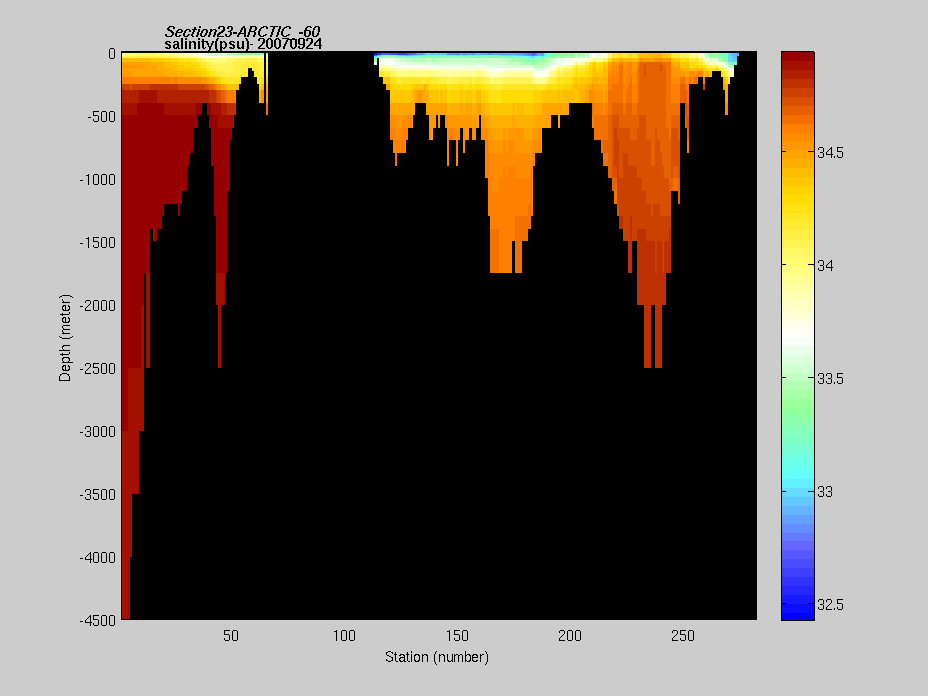Screen dimensions: 928x696
Task: Click the x-axis tick label '100'
Action: pos(344,636)
